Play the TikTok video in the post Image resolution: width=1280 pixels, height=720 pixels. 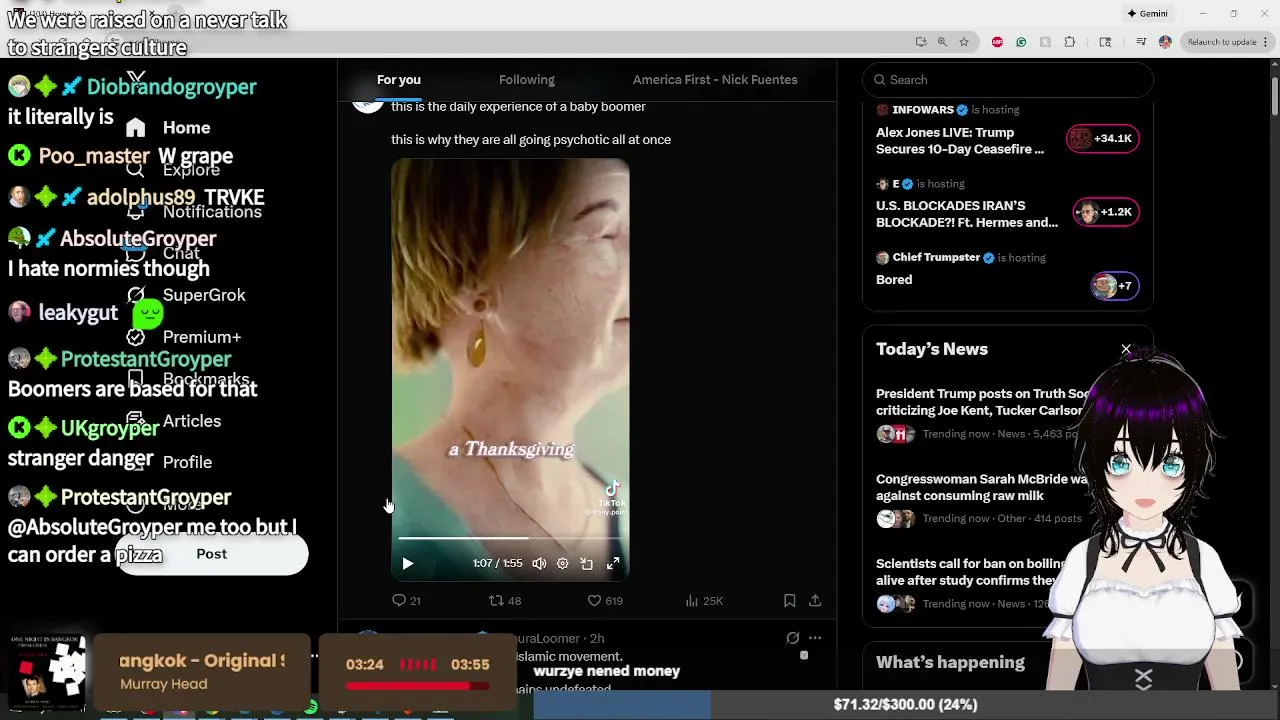(x=407, y=564)
